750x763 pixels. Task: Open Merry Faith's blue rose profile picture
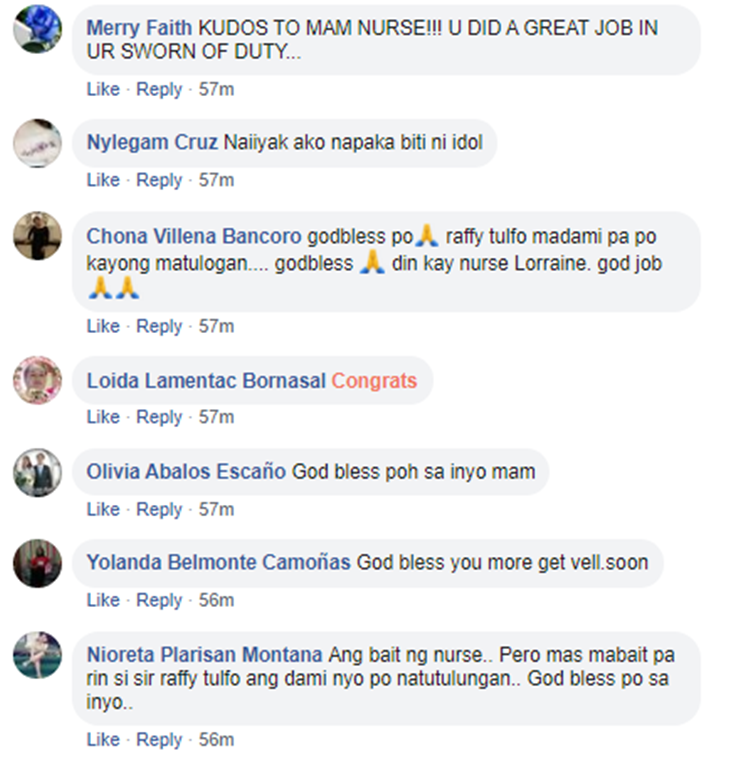(37, 29)
